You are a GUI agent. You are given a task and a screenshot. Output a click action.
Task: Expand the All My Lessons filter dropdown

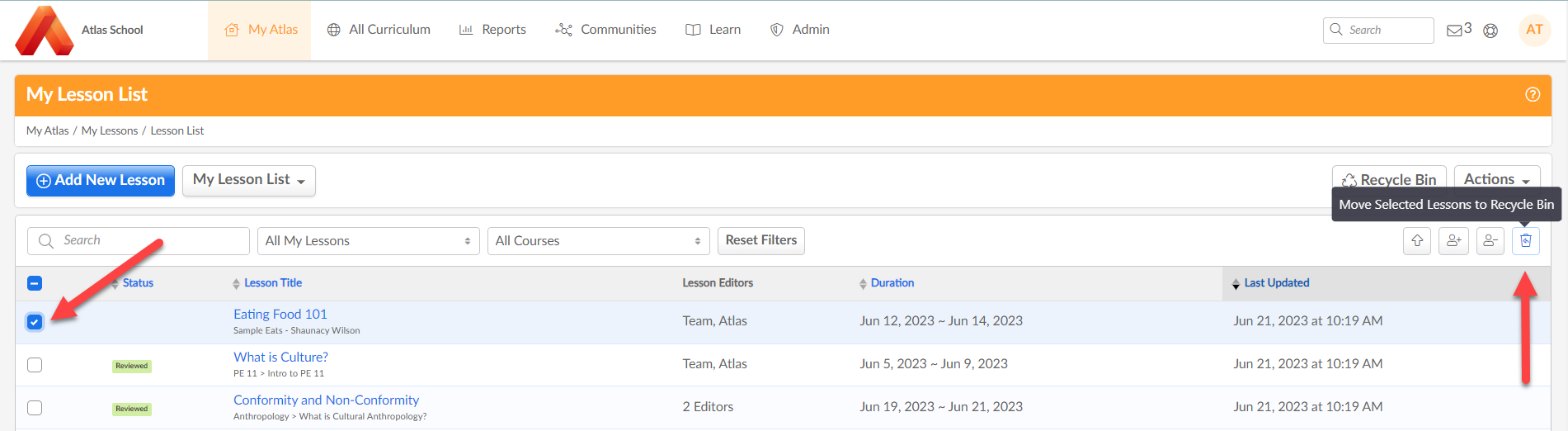pos(368,241)
